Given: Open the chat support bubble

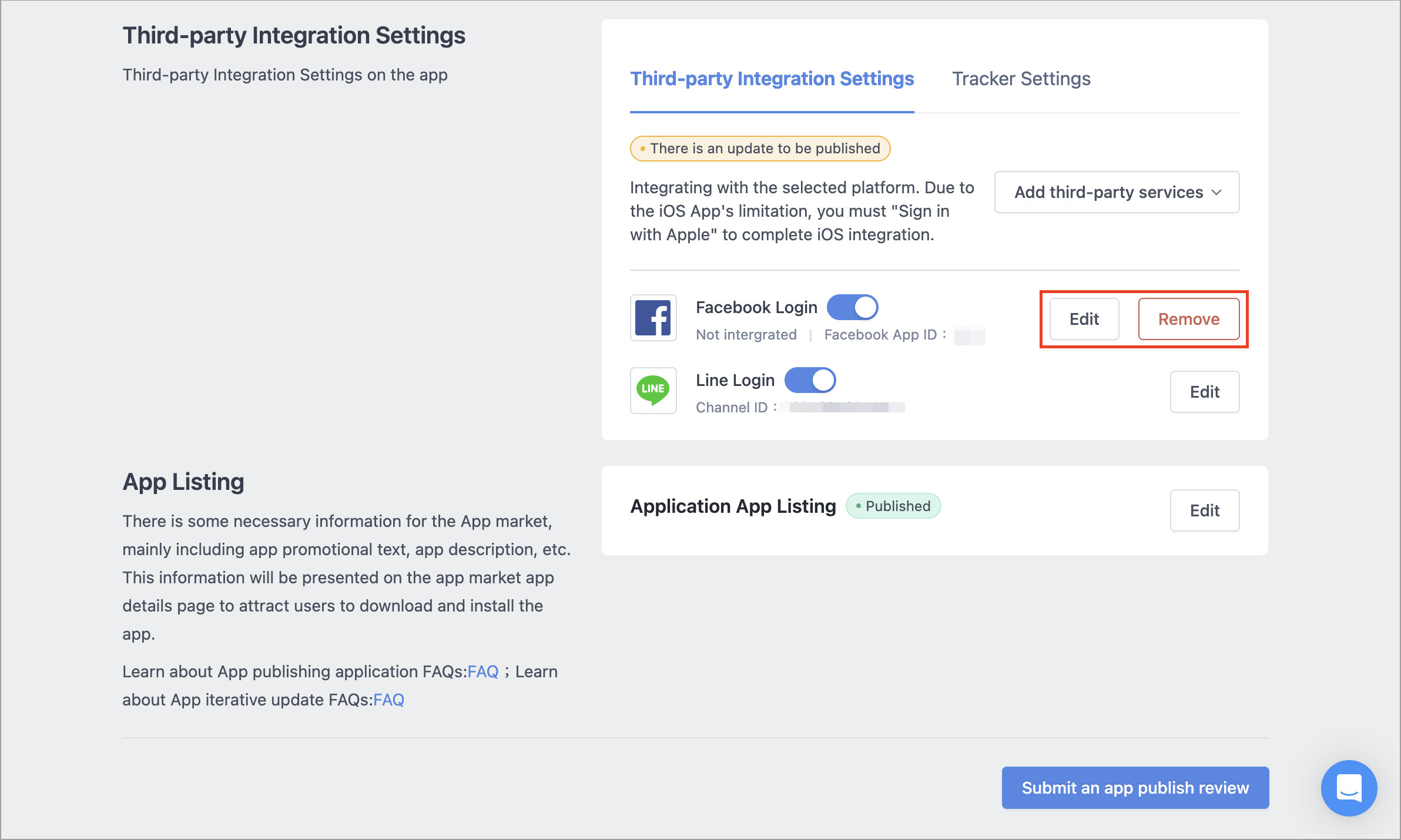Looking at the screenshot, I should click(1349, 788).
